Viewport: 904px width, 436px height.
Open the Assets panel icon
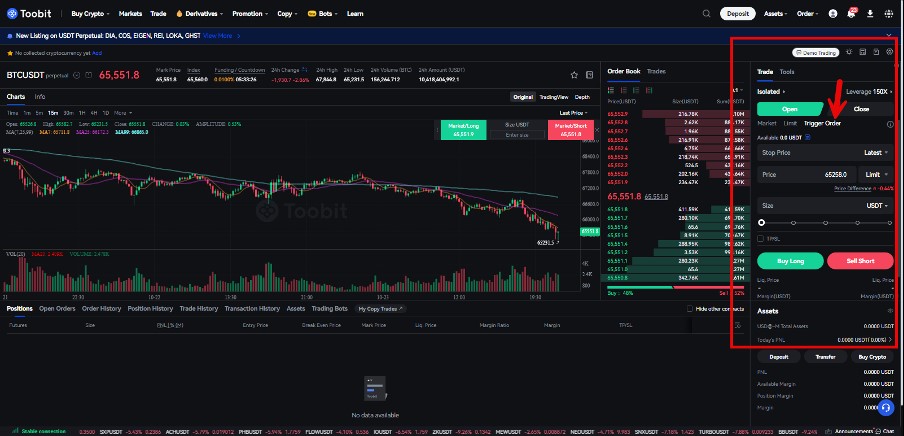click(x=890, y=311)
